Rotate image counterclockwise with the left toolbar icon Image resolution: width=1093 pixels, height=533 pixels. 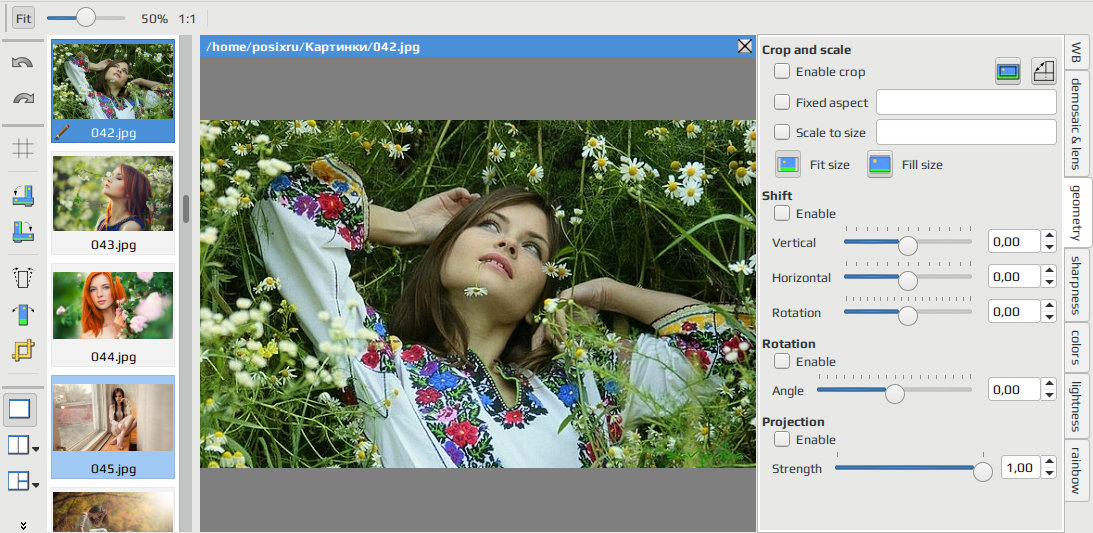pos(23,196)
